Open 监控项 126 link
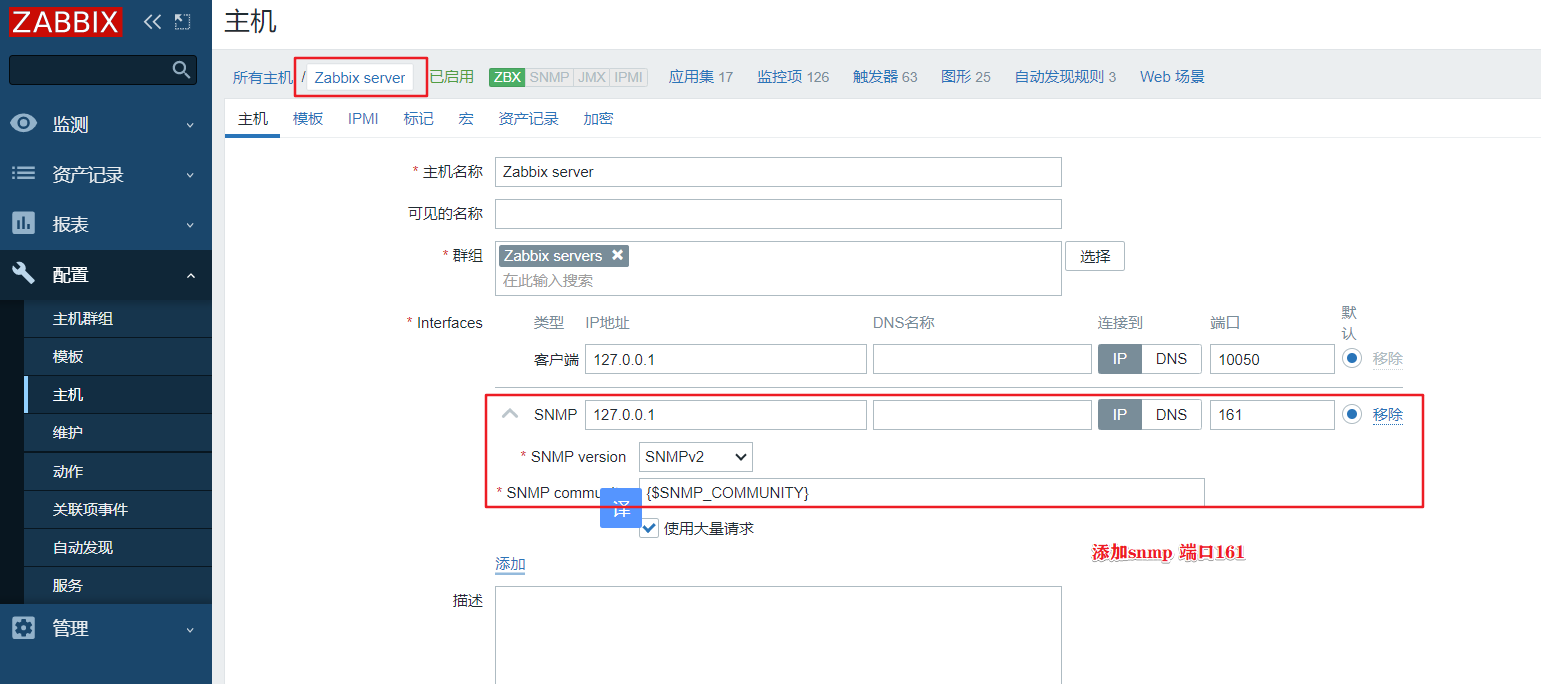The width and height of the screenshot is (1541, 684). click(793, 76)
